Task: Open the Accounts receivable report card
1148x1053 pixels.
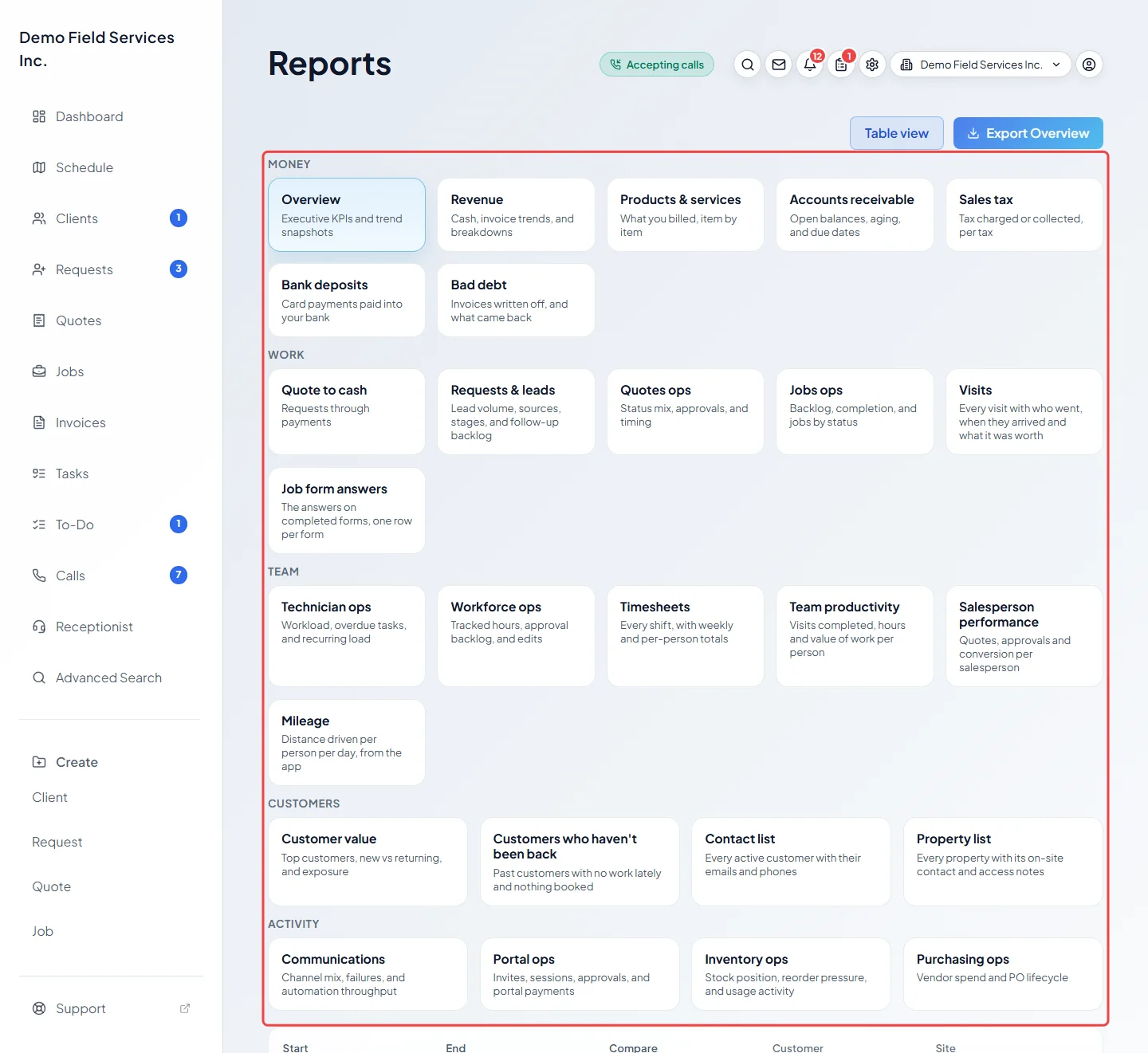Action: click(855, 214)
